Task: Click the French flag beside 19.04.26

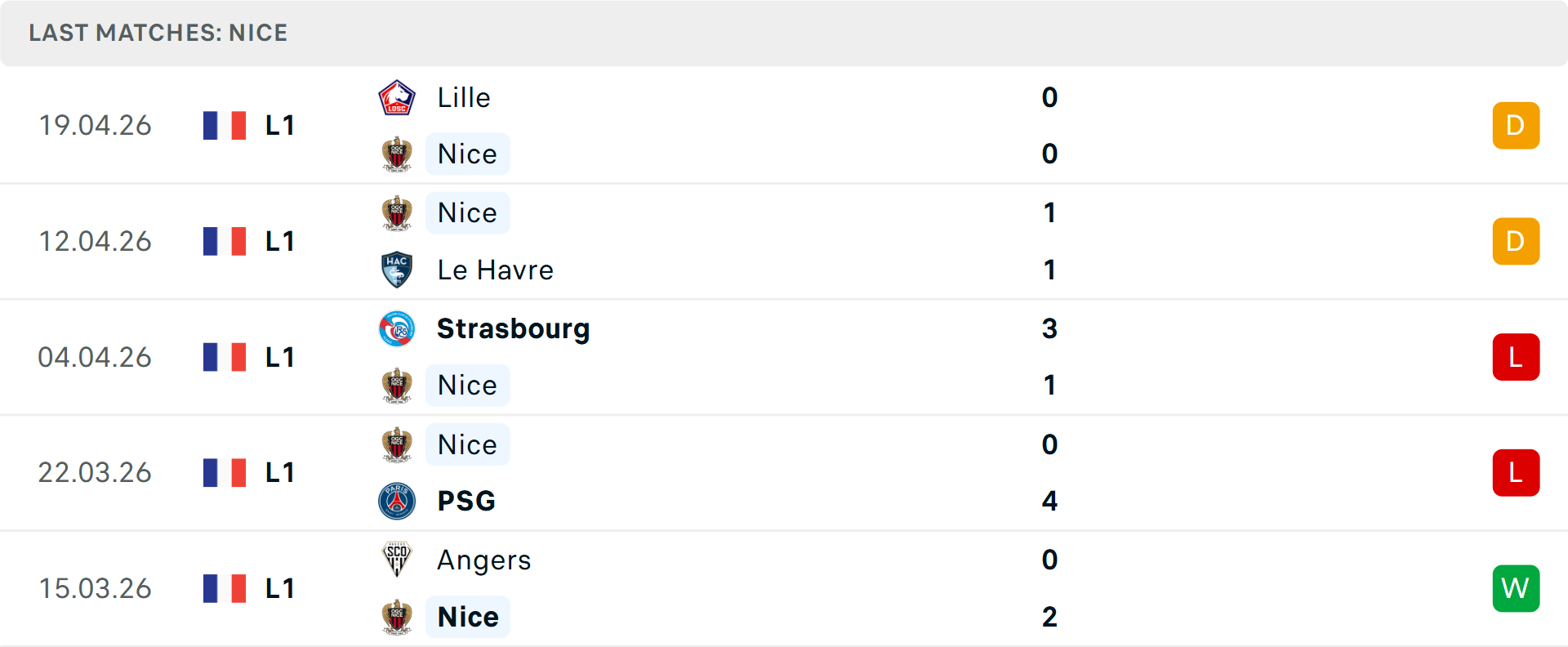Action: [x=225, y=126]
